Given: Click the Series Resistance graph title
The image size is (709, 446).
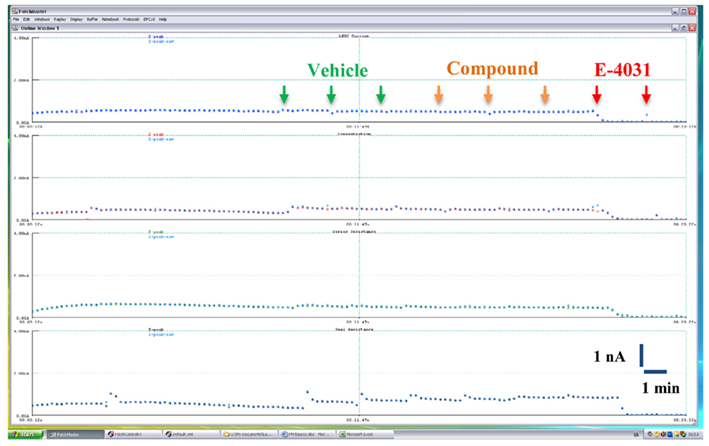Looking at the screenshot, I should pyautogui.click(x=354, y=232).
